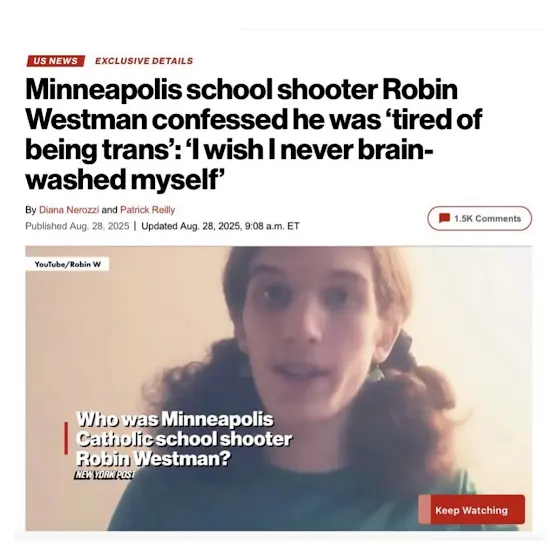560x560 pixels.
Task: Click the red vertical accent bar beside video title
Action: (66, 438)
